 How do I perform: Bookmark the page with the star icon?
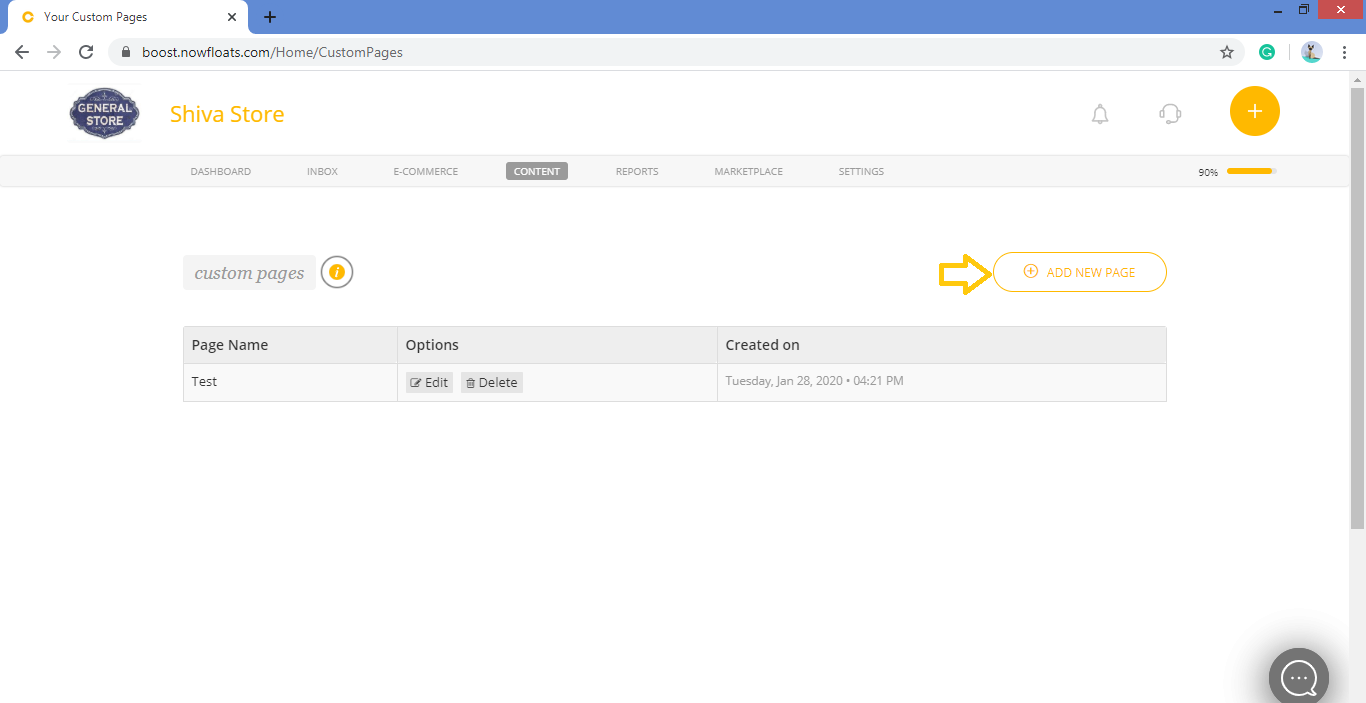[x=1227, y=51]
